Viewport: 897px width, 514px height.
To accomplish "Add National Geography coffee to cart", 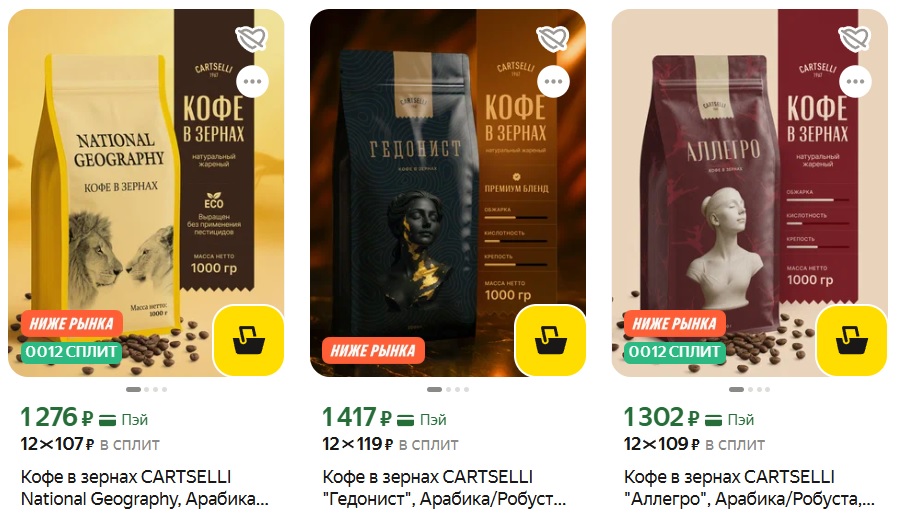I will point(249,340).
